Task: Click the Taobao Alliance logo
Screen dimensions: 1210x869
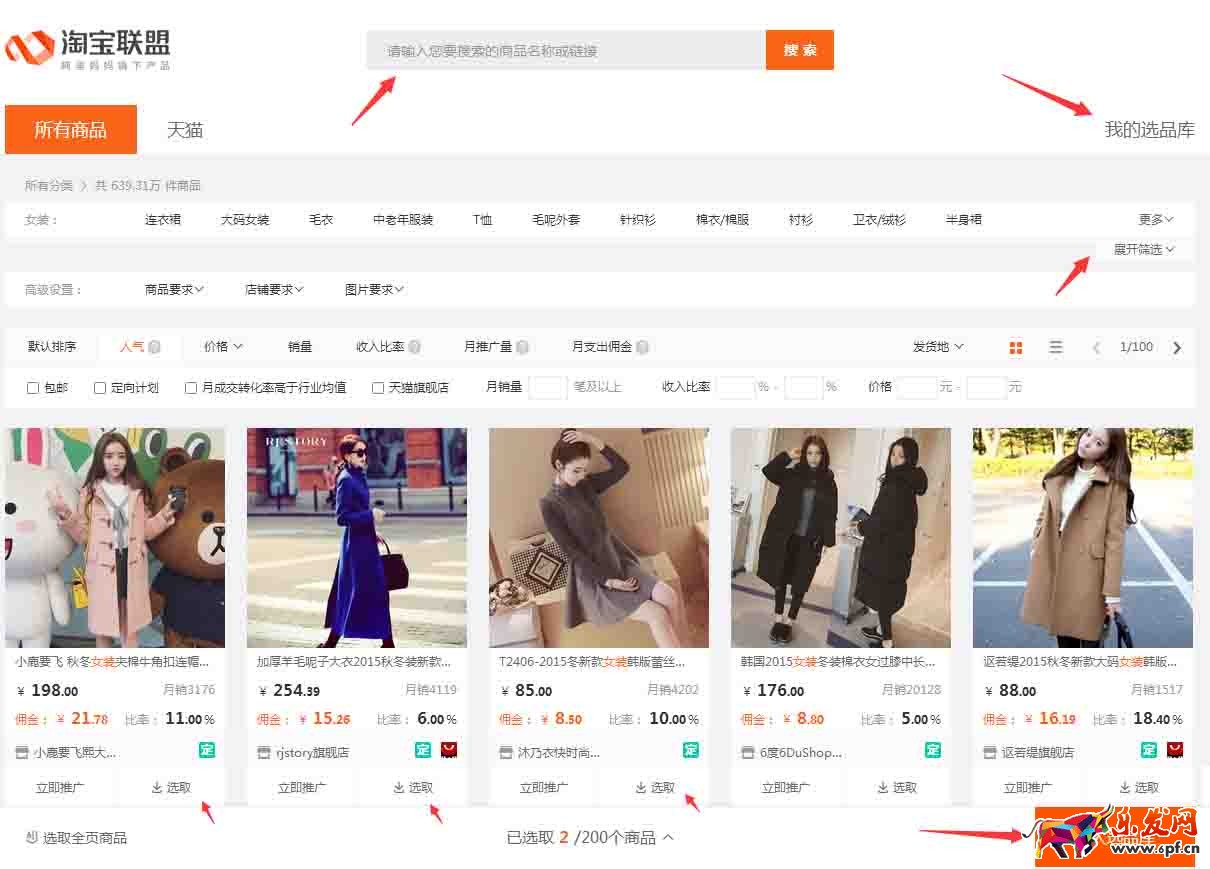Action: click(x=88, y=49)
